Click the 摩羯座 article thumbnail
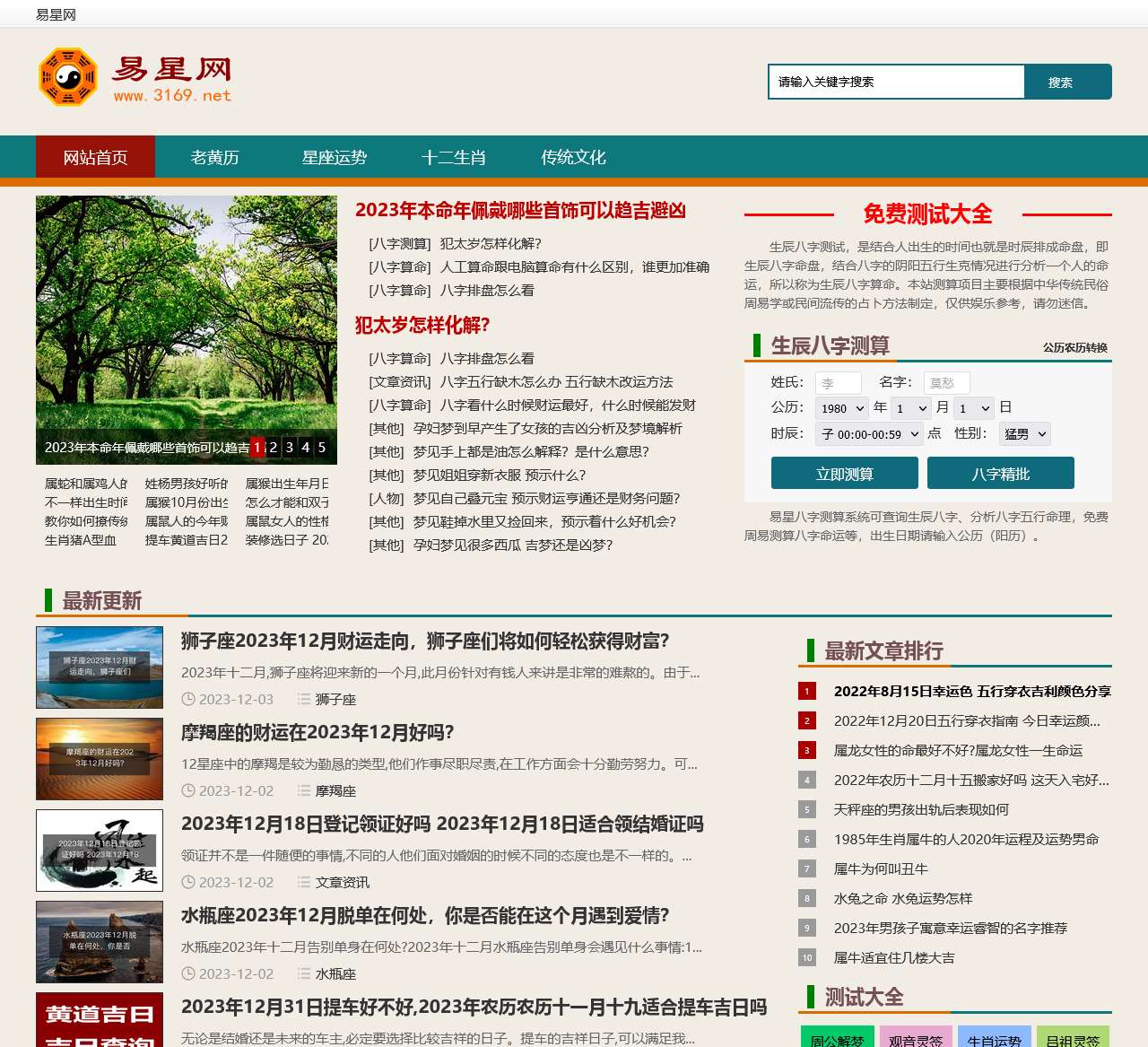 [99, 758]
